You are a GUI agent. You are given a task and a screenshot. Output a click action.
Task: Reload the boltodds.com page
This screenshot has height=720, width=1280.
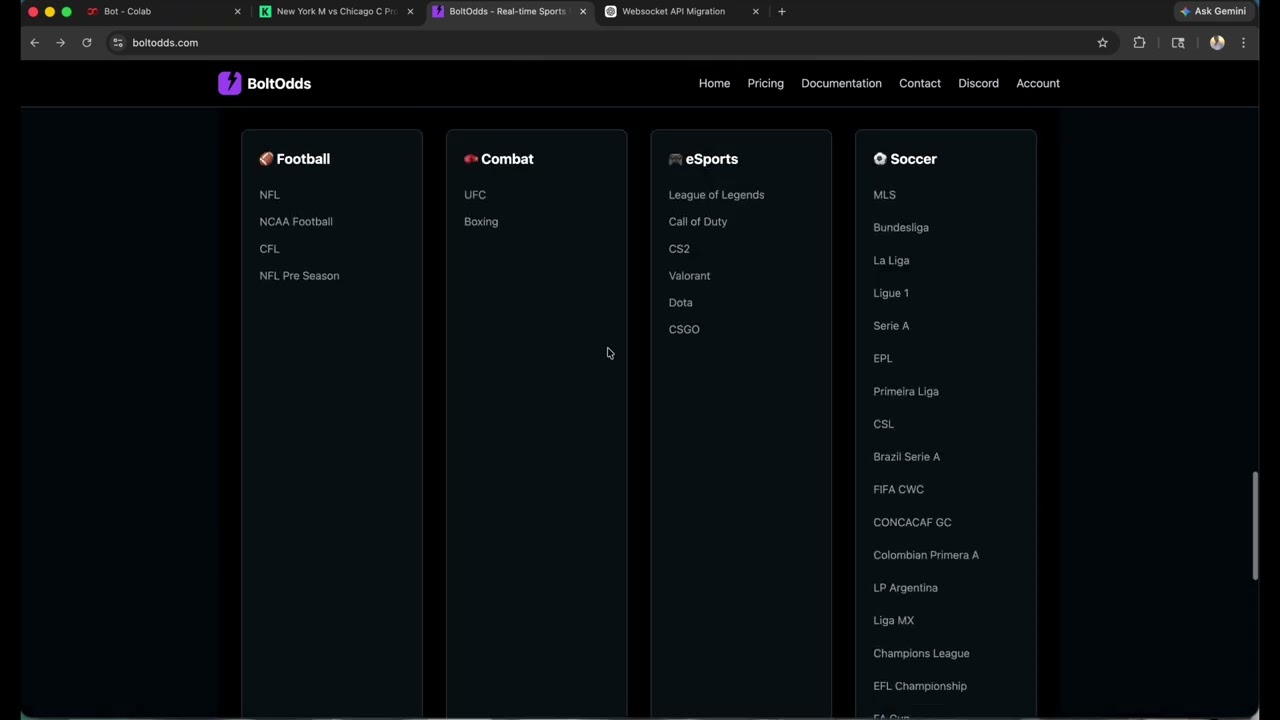coord(87,43)
